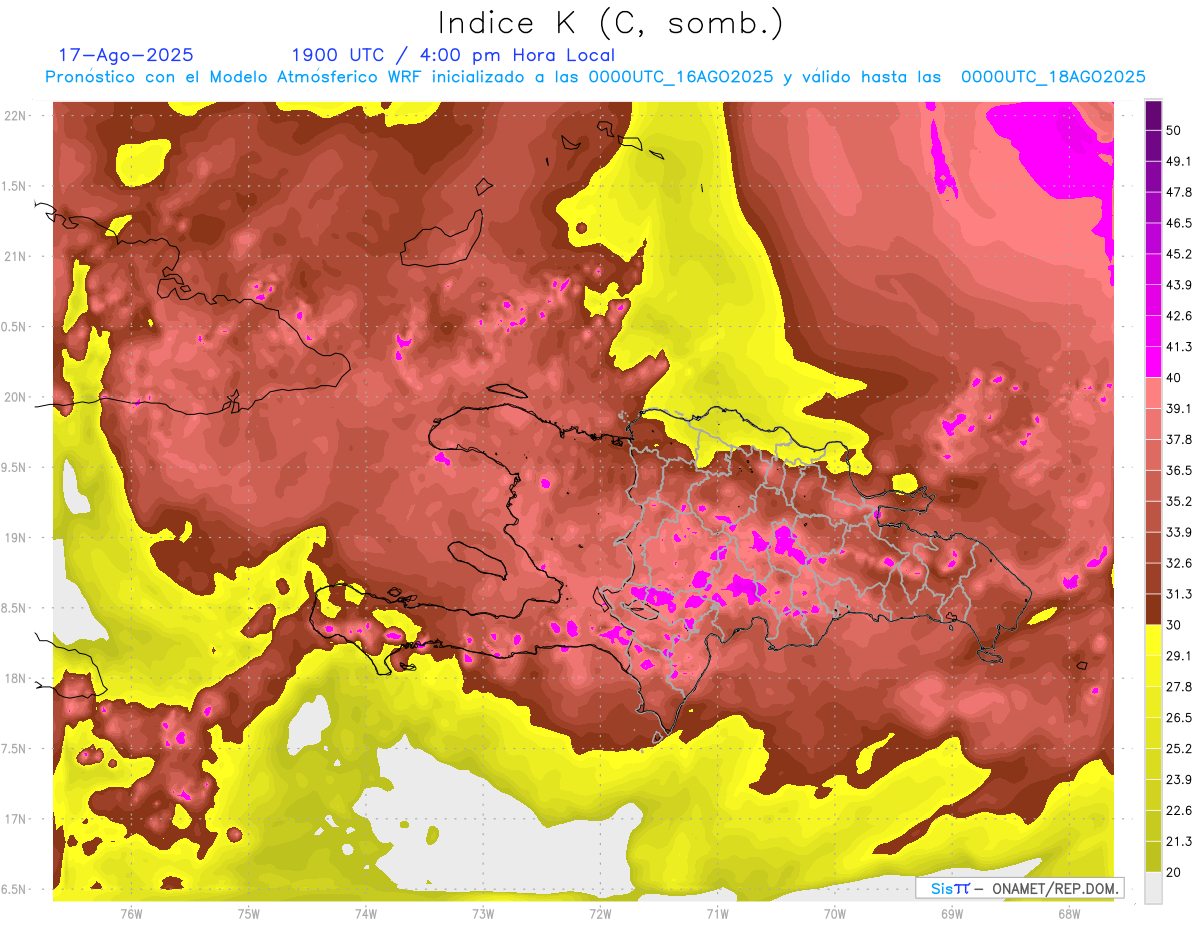Click the '76W' longitude label

click(x=131, y=913)
